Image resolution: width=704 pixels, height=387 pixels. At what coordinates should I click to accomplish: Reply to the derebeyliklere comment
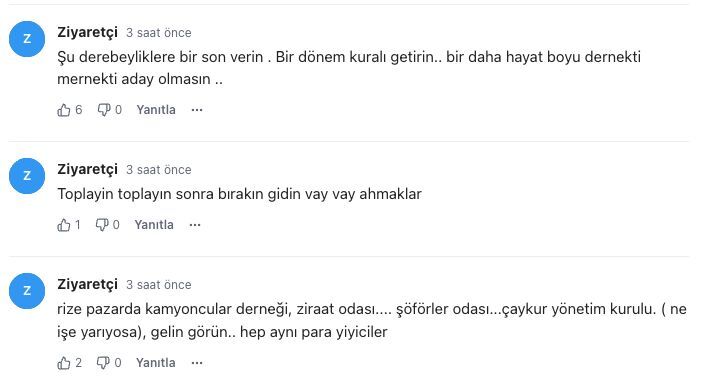tap(156, 110)
